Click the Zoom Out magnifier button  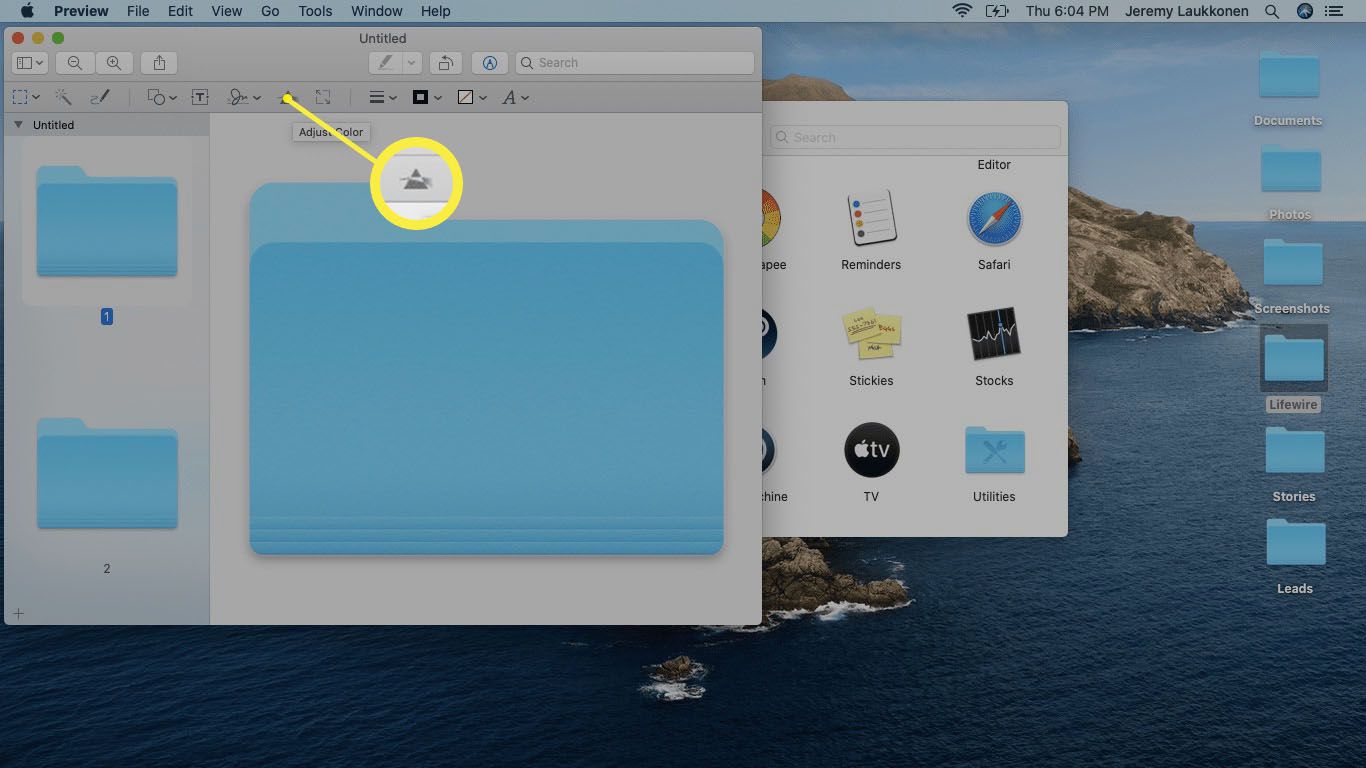(x=75, y=63)
